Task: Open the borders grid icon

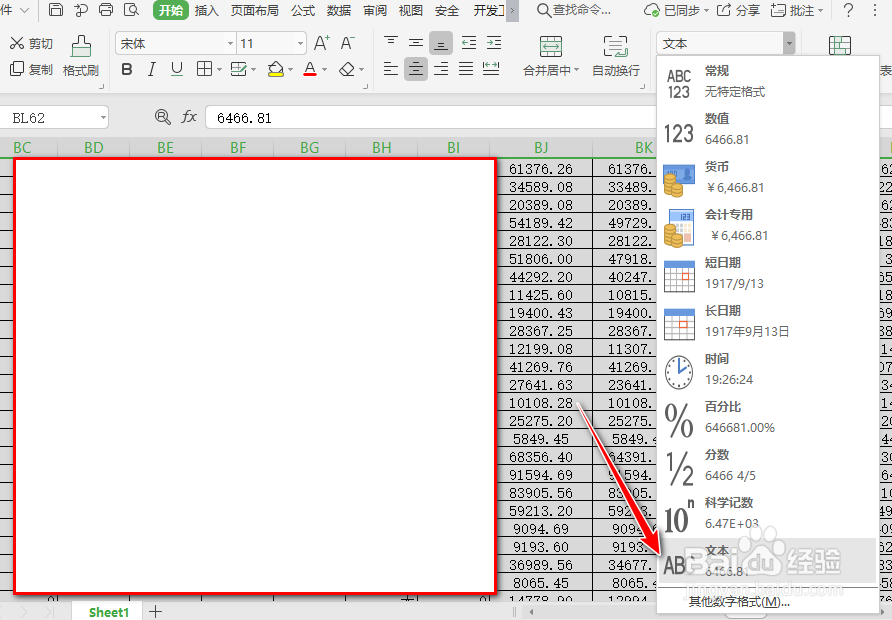Action: pos(203,69)
